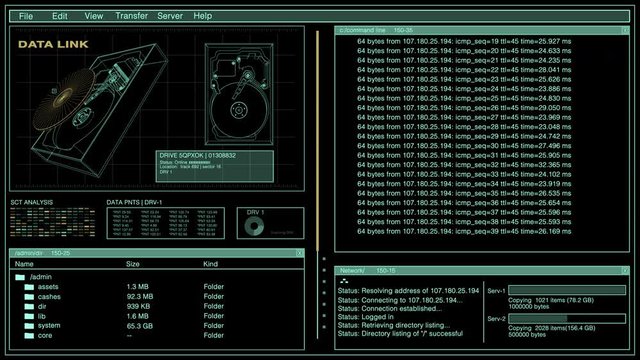Sort by the Size column header
640x360 pixels.
pos(133,264)
